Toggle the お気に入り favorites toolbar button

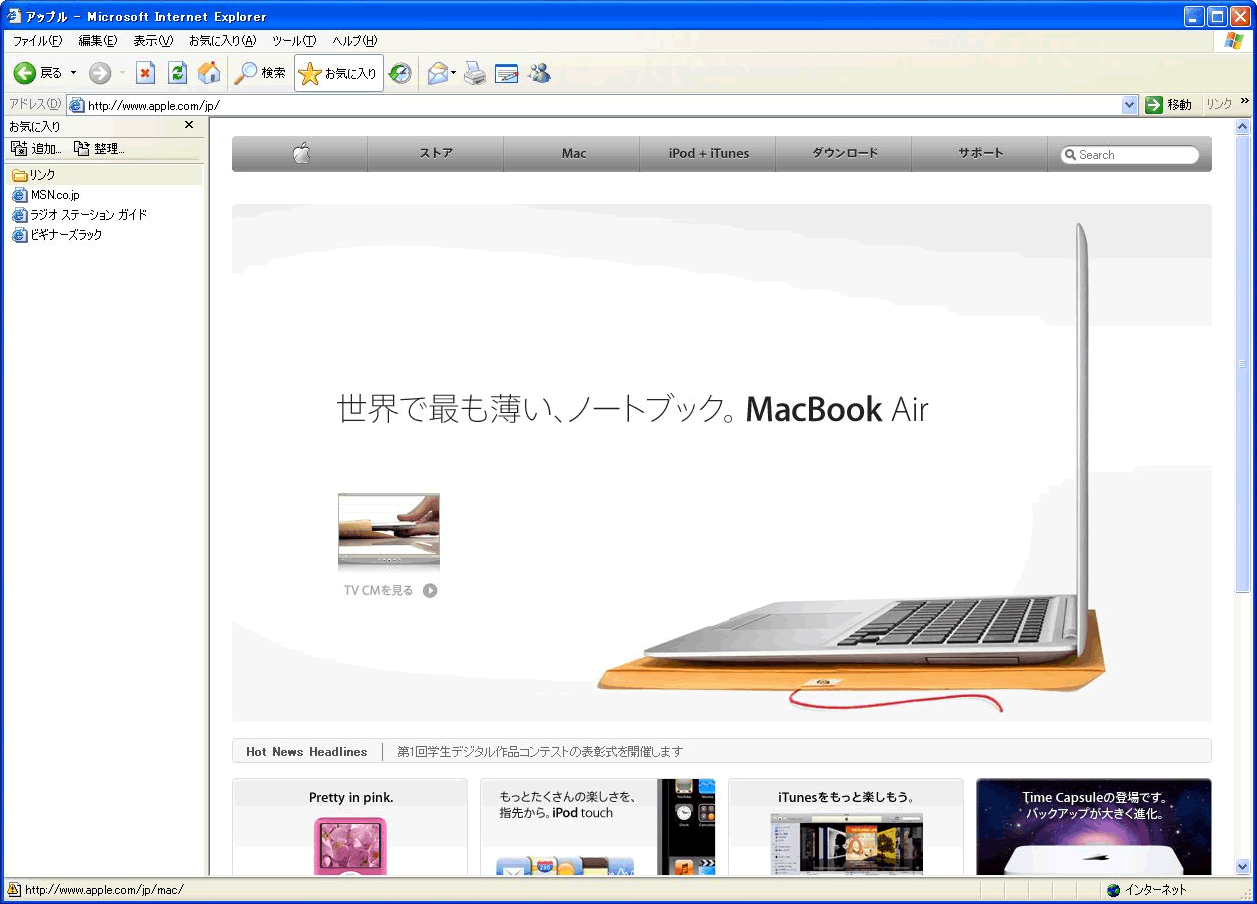(339, 73)
